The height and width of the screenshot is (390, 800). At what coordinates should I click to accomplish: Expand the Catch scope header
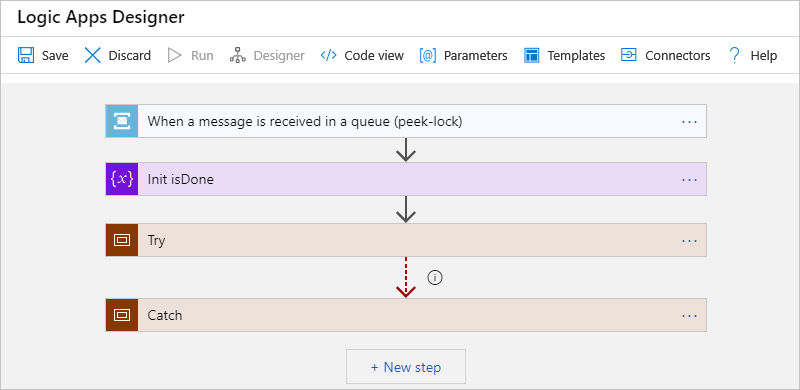click(x=406, y=315)
